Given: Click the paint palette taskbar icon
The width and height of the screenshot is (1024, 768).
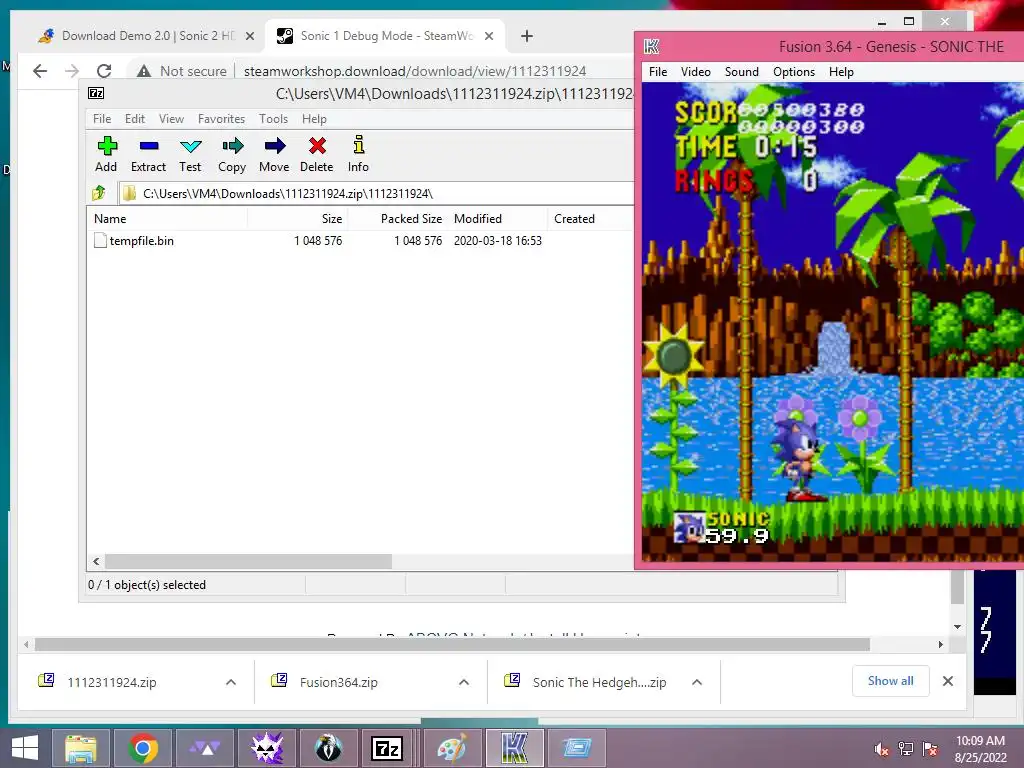Looking at the screenshot, I should tap(452, 748).
